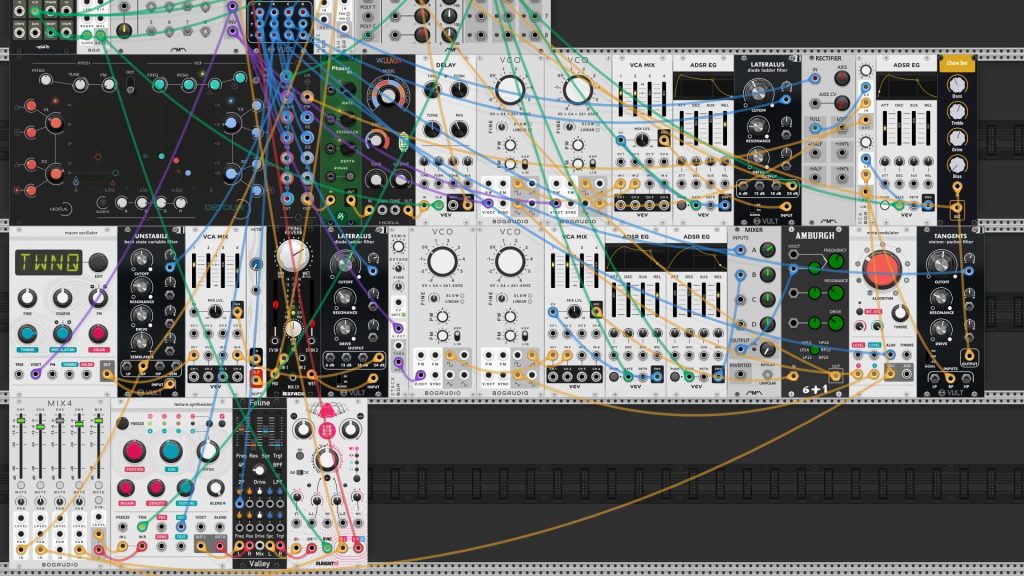Image resolution: width=1024 pixels, height=576 pixels.
Task: Click the white PITCH knob on texture synthesizer
Action: click(x=208, y=451)
